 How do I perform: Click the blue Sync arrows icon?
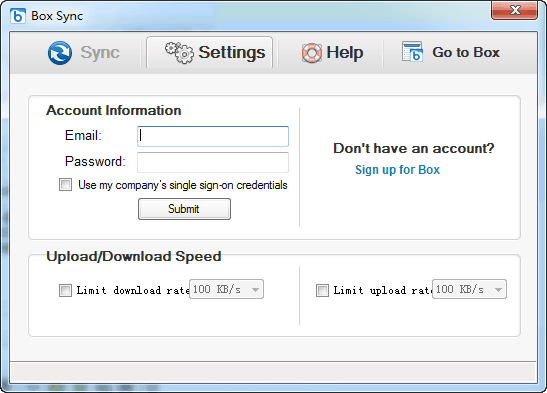(x=60, y=53)
